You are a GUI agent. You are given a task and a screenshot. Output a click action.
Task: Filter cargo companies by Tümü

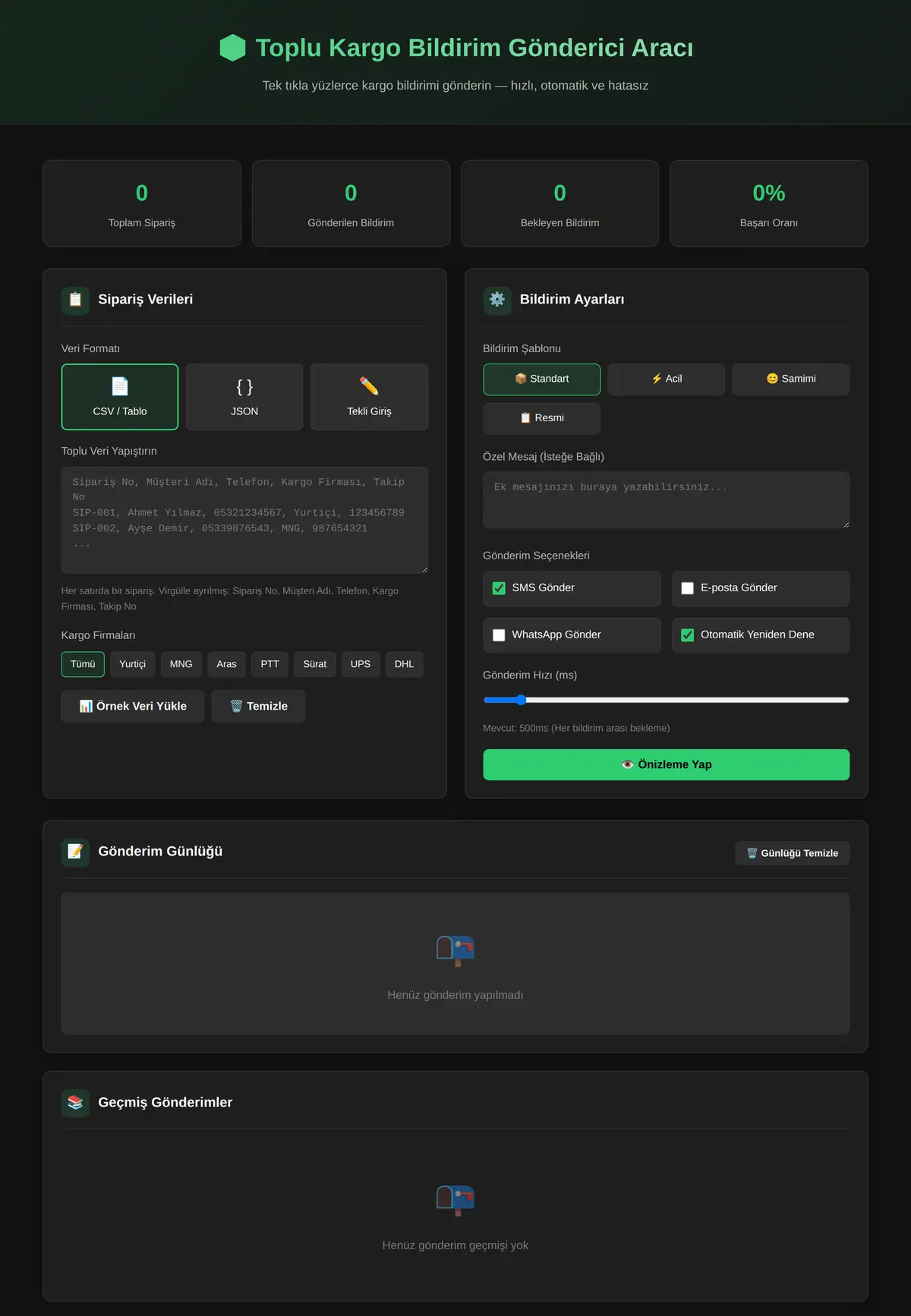click(x=83, y=664)
